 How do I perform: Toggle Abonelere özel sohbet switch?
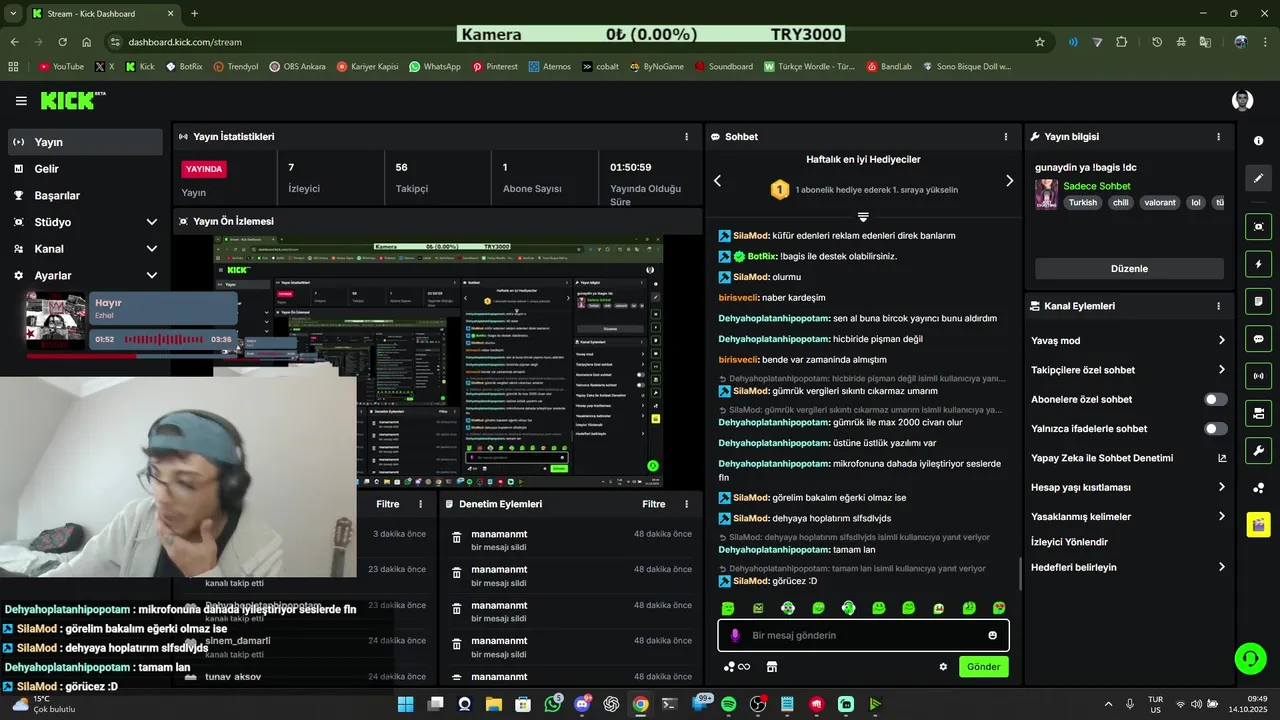click(x=1215, y=399)
